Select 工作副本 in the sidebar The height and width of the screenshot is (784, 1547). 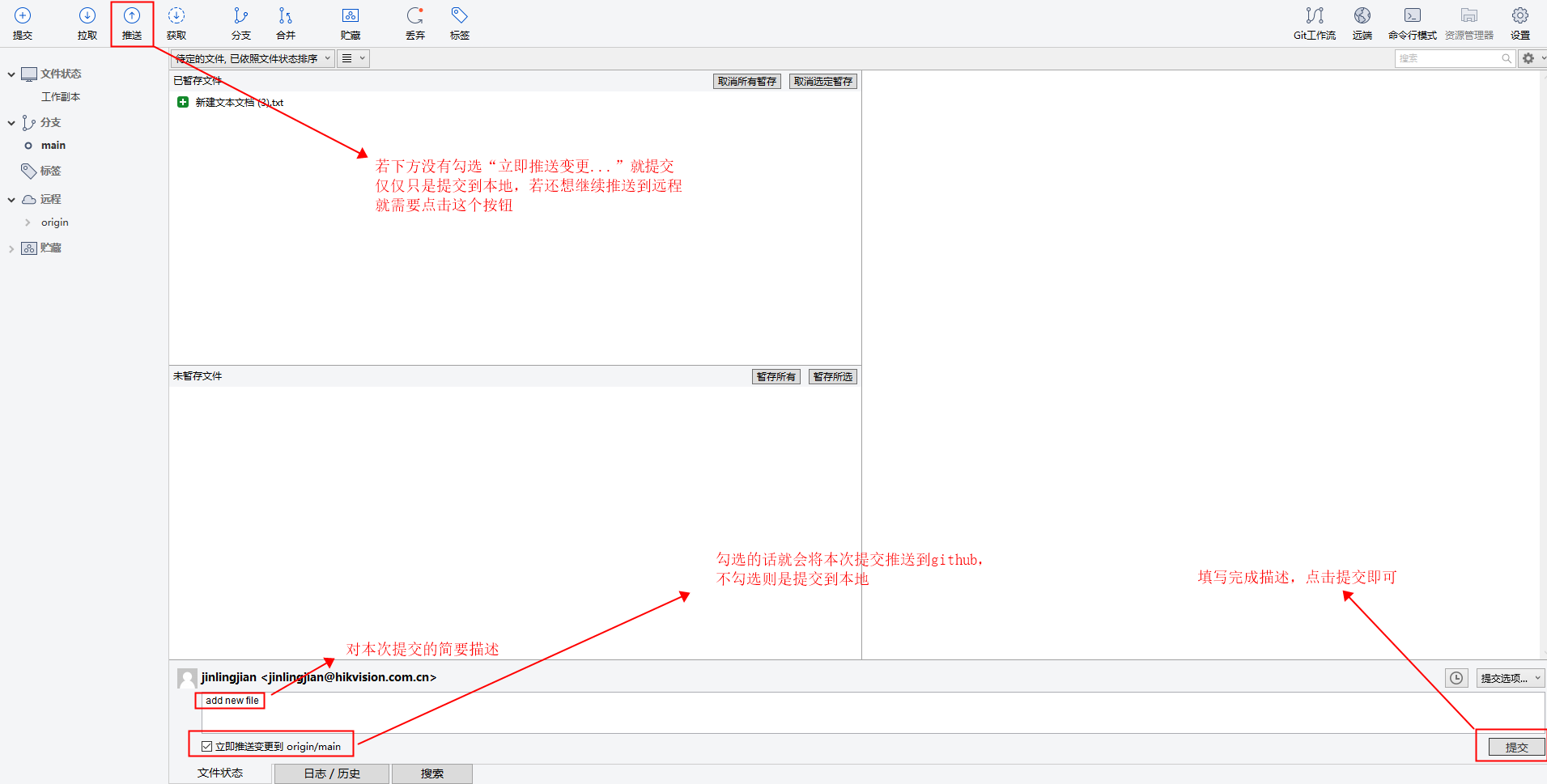click(61, 96)
